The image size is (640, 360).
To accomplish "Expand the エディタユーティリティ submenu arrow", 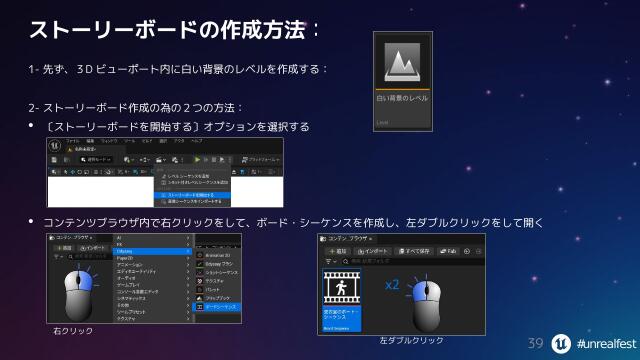I will click(188, 272).
